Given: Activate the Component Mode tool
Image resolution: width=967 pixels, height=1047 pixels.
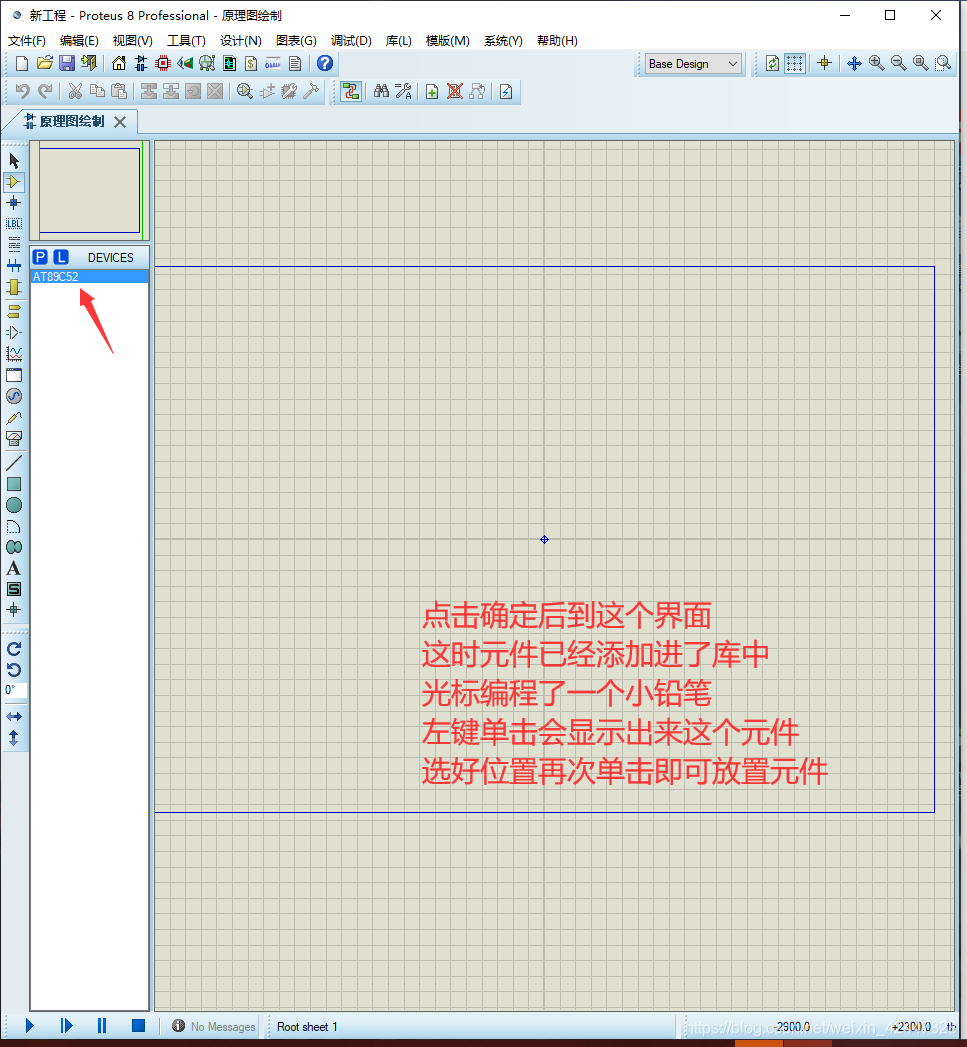Looking at the screenshot, I should pyautogui.click(x=14, y=182).
